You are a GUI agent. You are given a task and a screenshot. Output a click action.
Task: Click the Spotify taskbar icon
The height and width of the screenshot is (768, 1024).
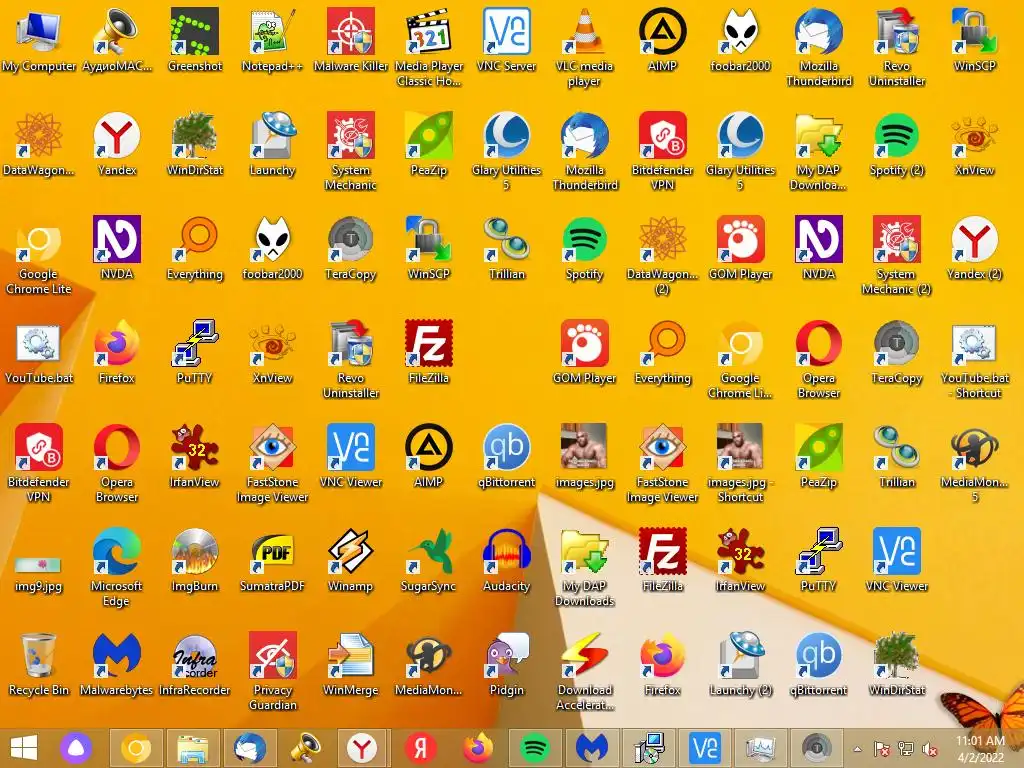click(x=535, y=748)
